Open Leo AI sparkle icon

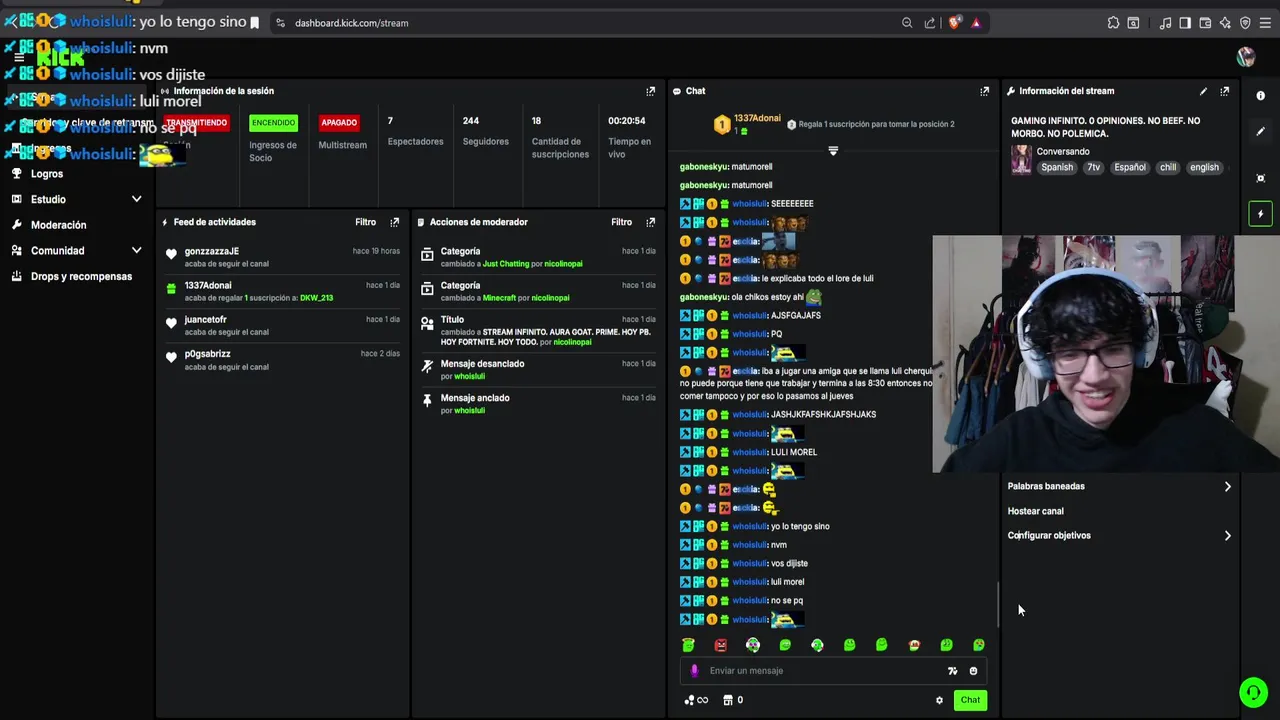tap(1225, 23)
